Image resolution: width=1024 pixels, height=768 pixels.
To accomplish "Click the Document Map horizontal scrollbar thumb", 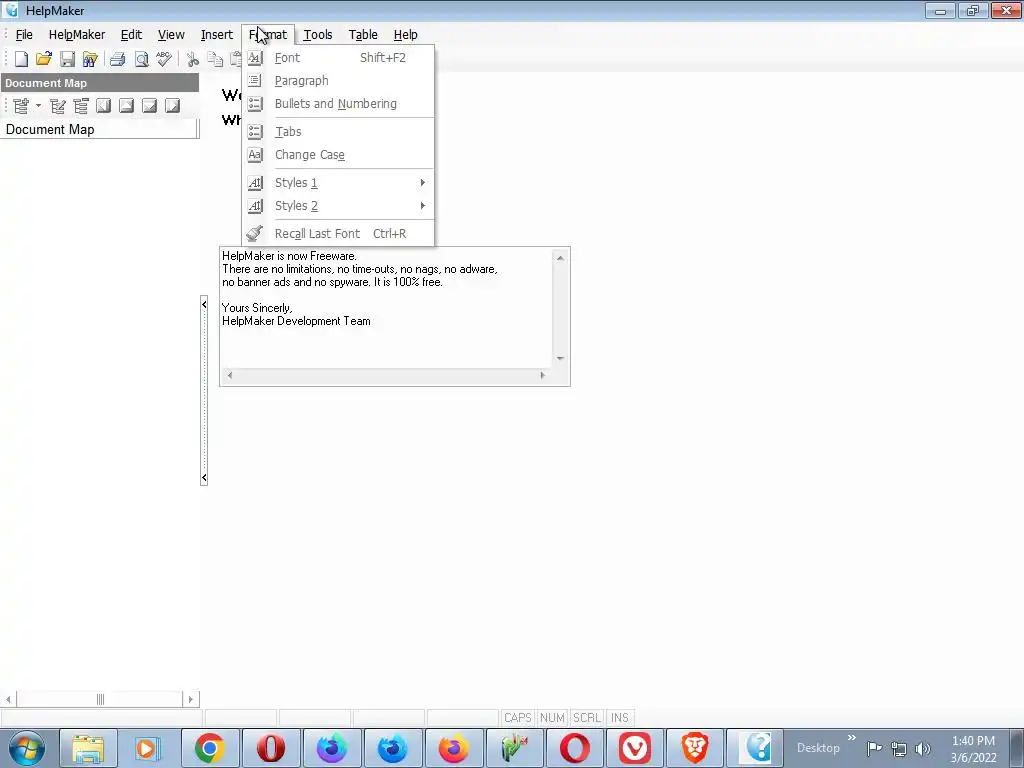I will 100,699.
